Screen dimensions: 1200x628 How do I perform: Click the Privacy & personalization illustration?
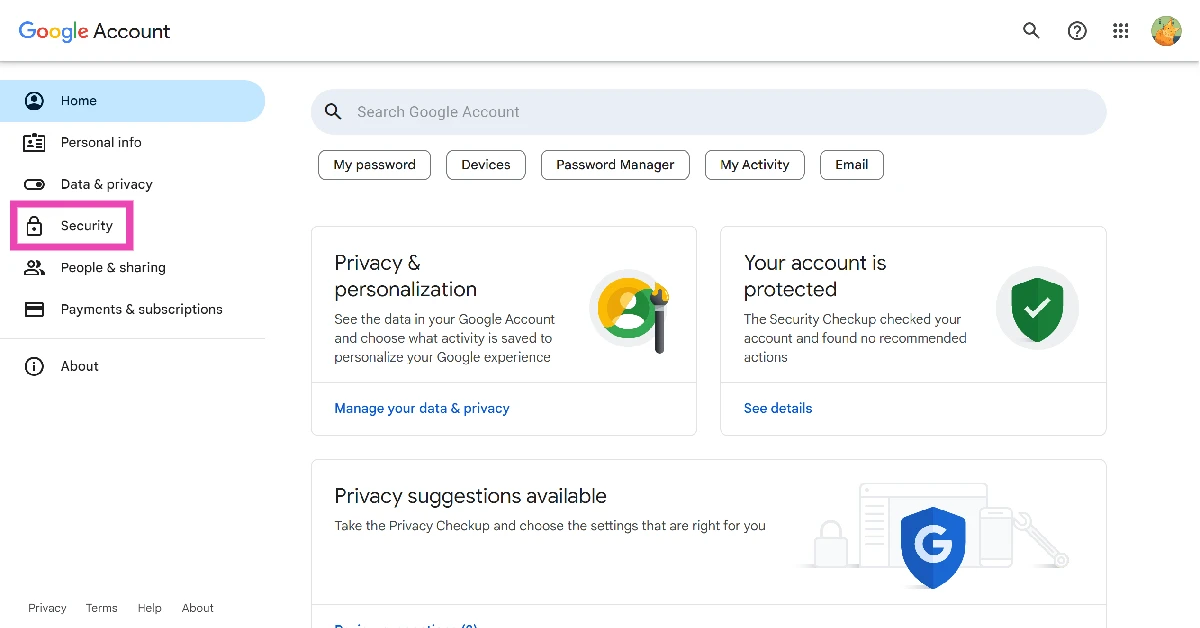click(629, 312)
